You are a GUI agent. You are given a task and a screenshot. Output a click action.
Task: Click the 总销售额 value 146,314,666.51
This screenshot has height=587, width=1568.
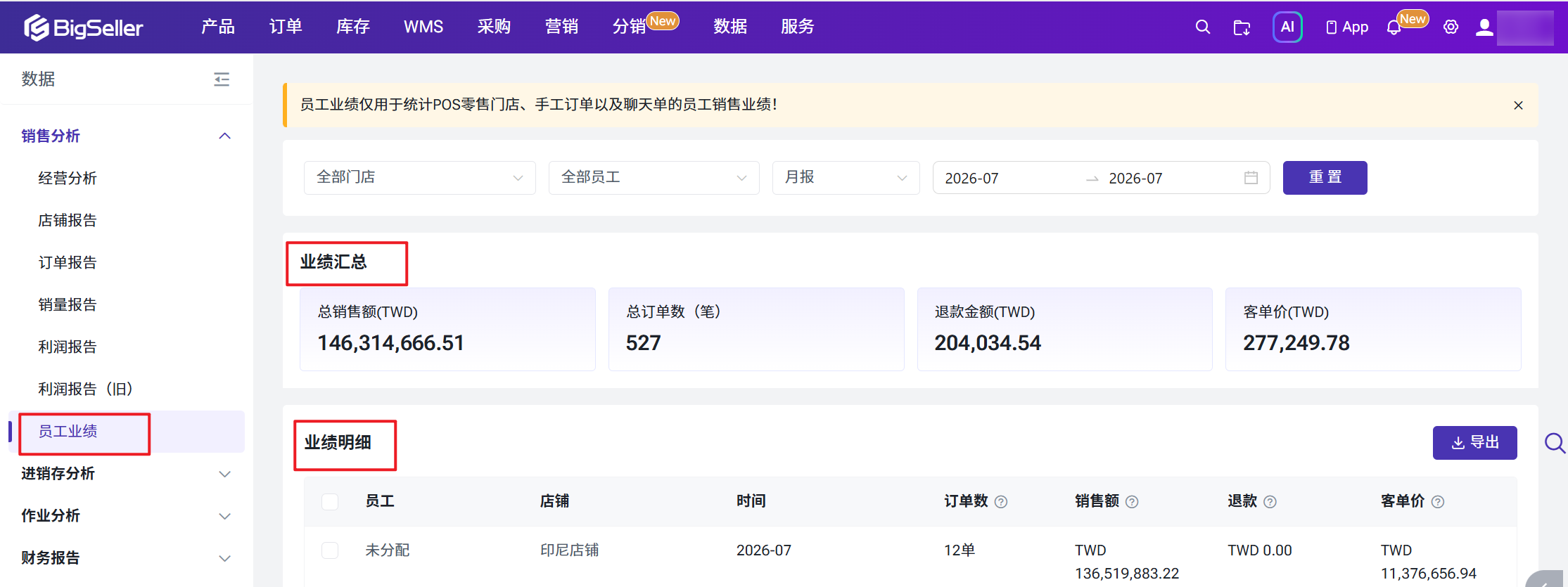[391, 343]
